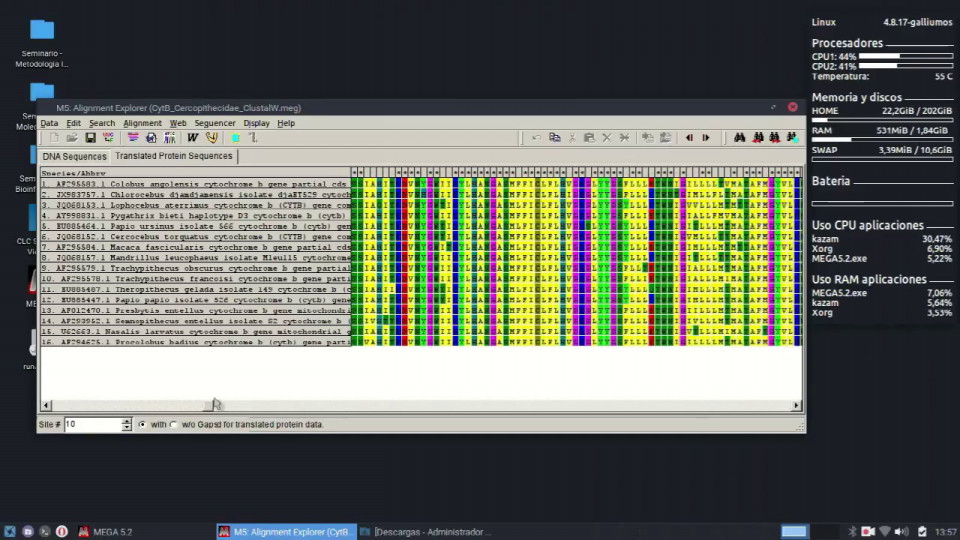Open the Alignment menu
960x540 pixels.
142,123
